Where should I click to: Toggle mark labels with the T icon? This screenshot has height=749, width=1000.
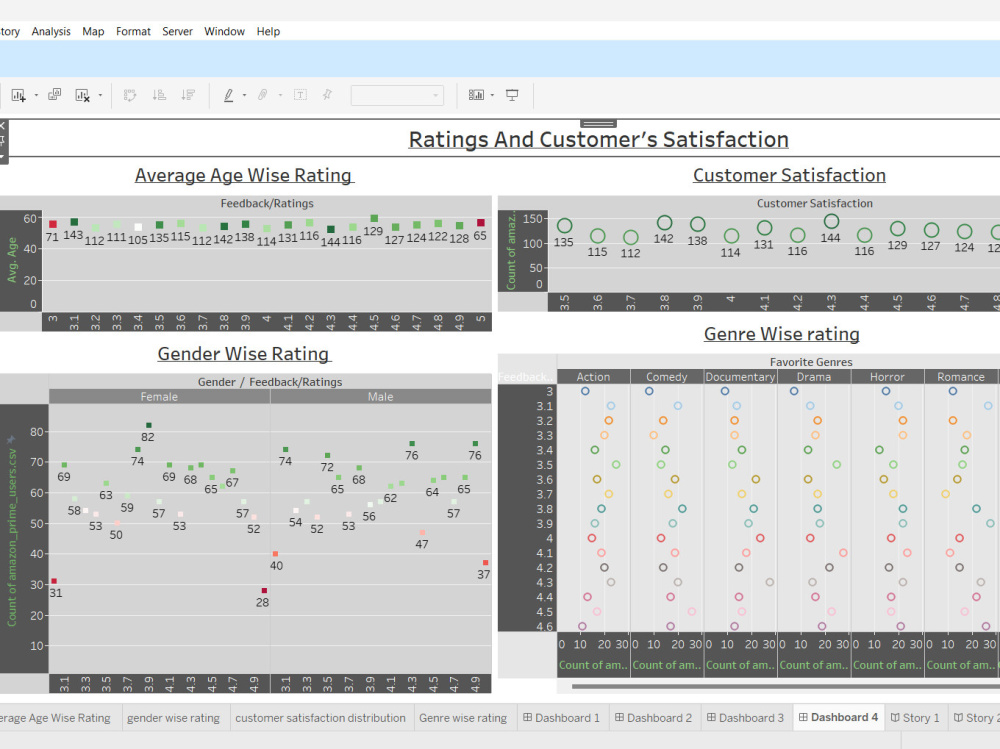300,94
